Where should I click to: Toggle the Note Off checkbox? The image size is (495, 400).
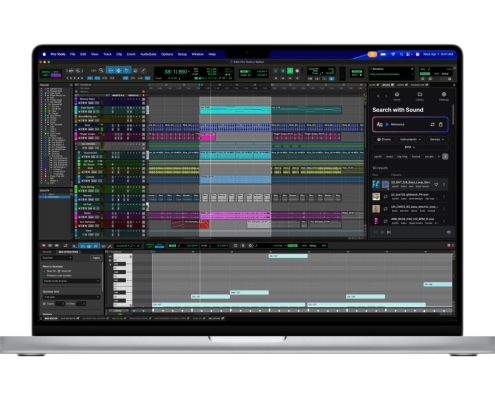click(60, 271)
